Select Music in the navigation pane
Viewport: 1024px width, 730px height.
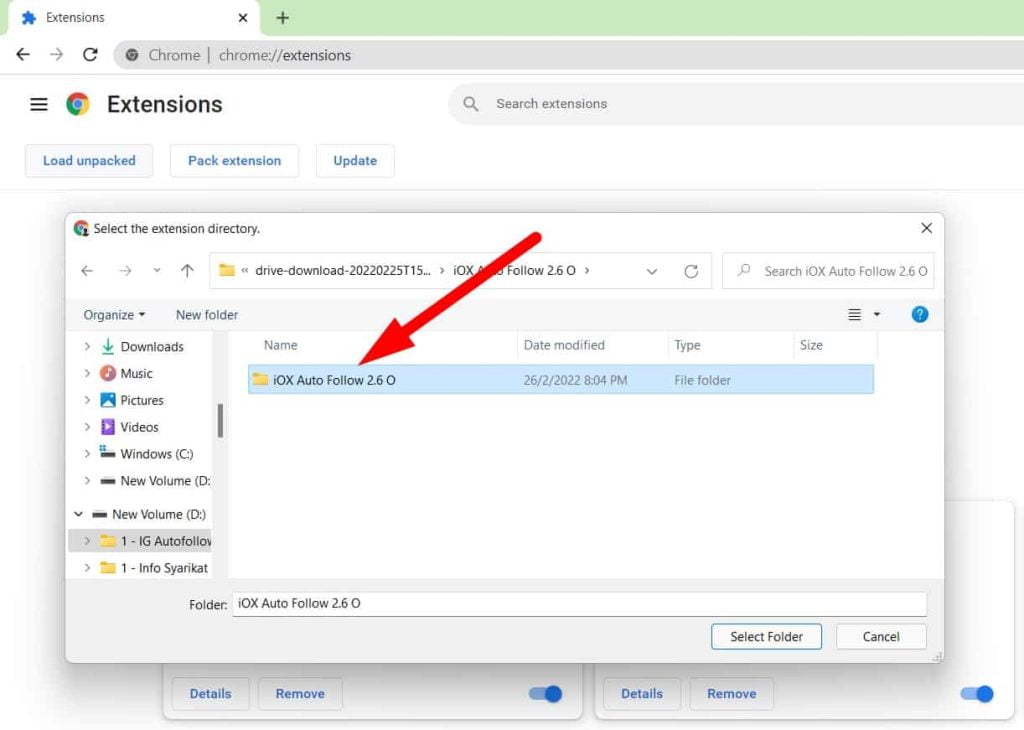click(x=127, y=373)
